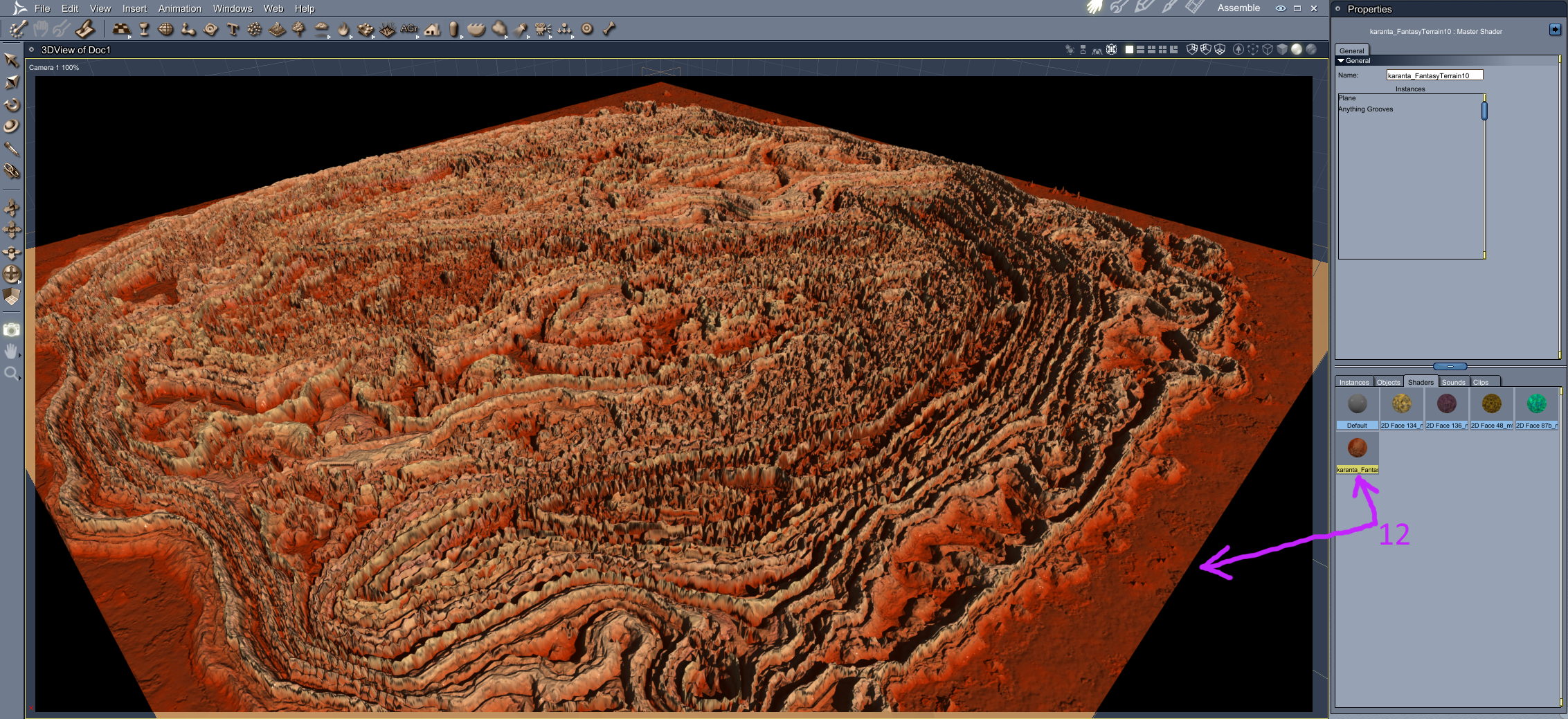
Task: Switch to single-pane viewport layout
Action: click(1130, 49)
